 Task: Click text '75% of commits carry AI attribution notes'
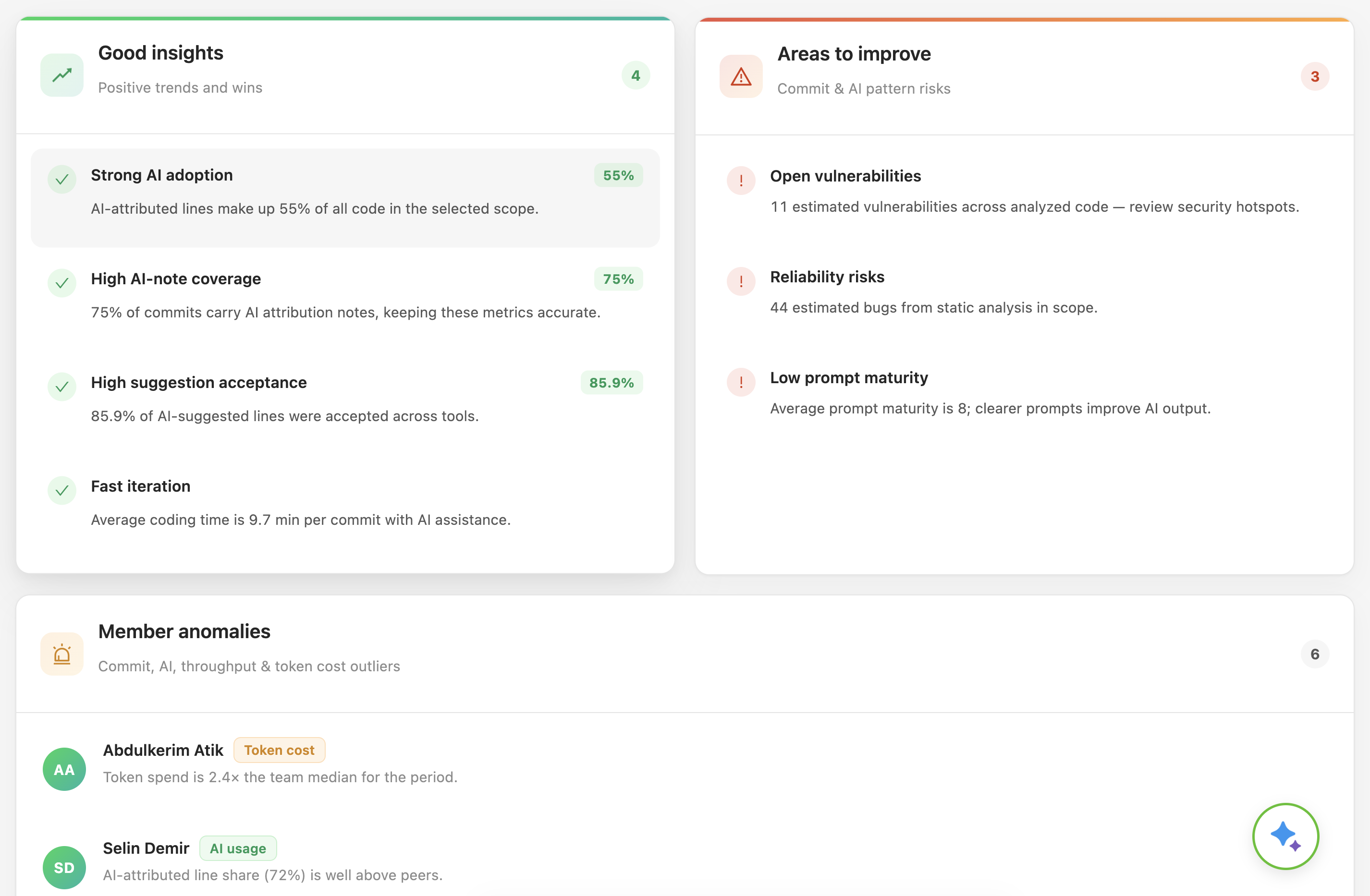point(235,313)
